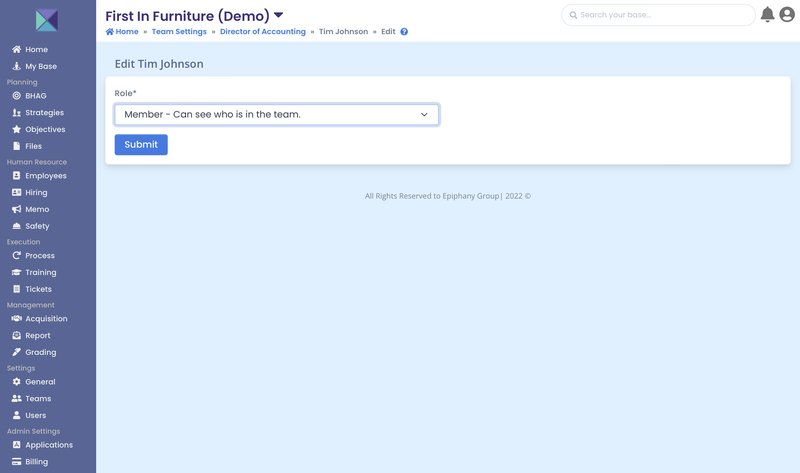Image resolution: width=800 pixels, height=473 pixels.
Task: Open the Grading icon
Action: (16, 352)
